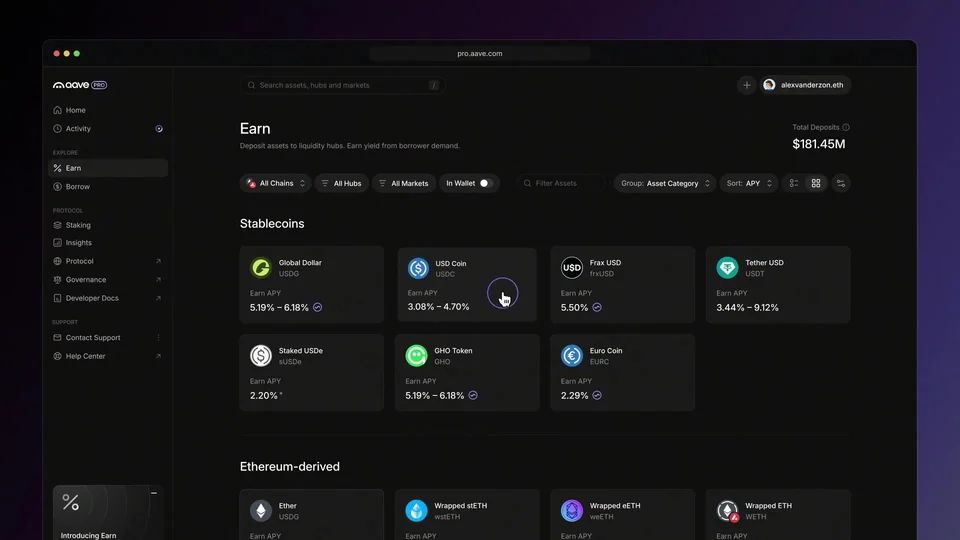
Task: Click the sUSDe token logo
Action: 261,356
